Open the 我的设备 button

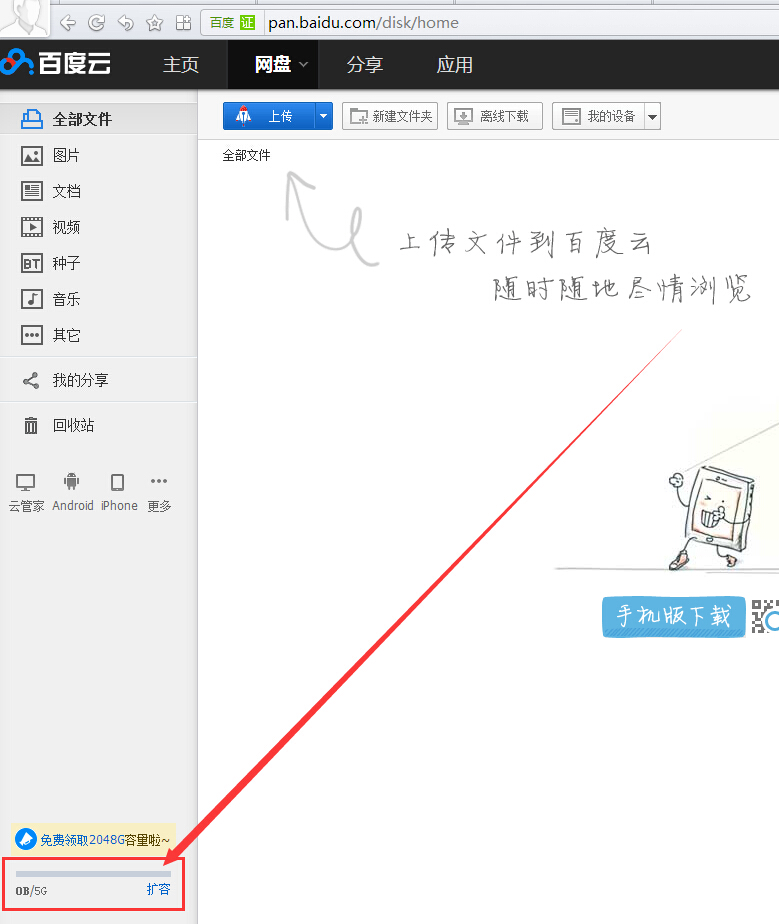click(598, 116)
